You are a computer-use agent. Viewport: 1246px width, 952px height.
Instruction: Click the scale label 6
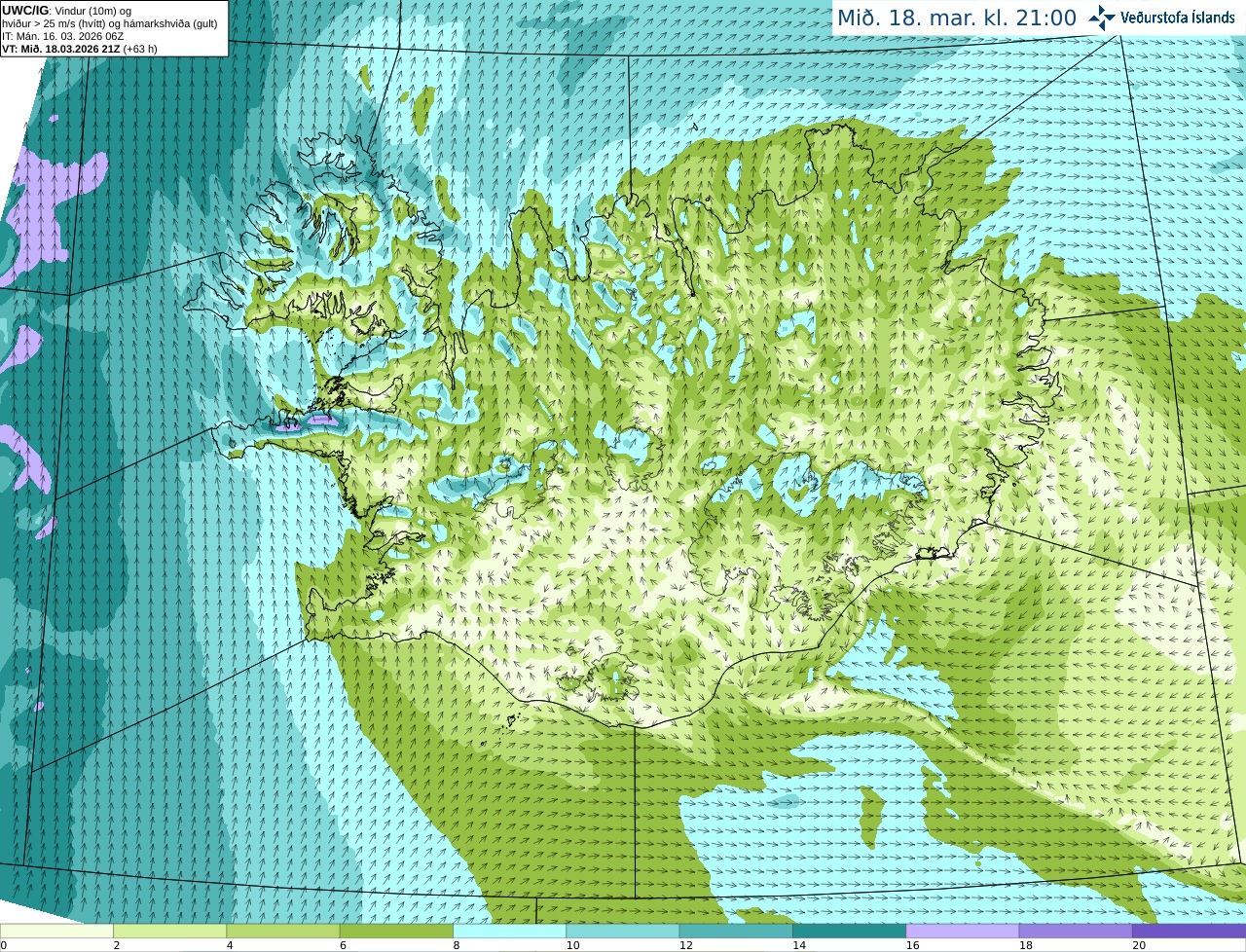343,945
